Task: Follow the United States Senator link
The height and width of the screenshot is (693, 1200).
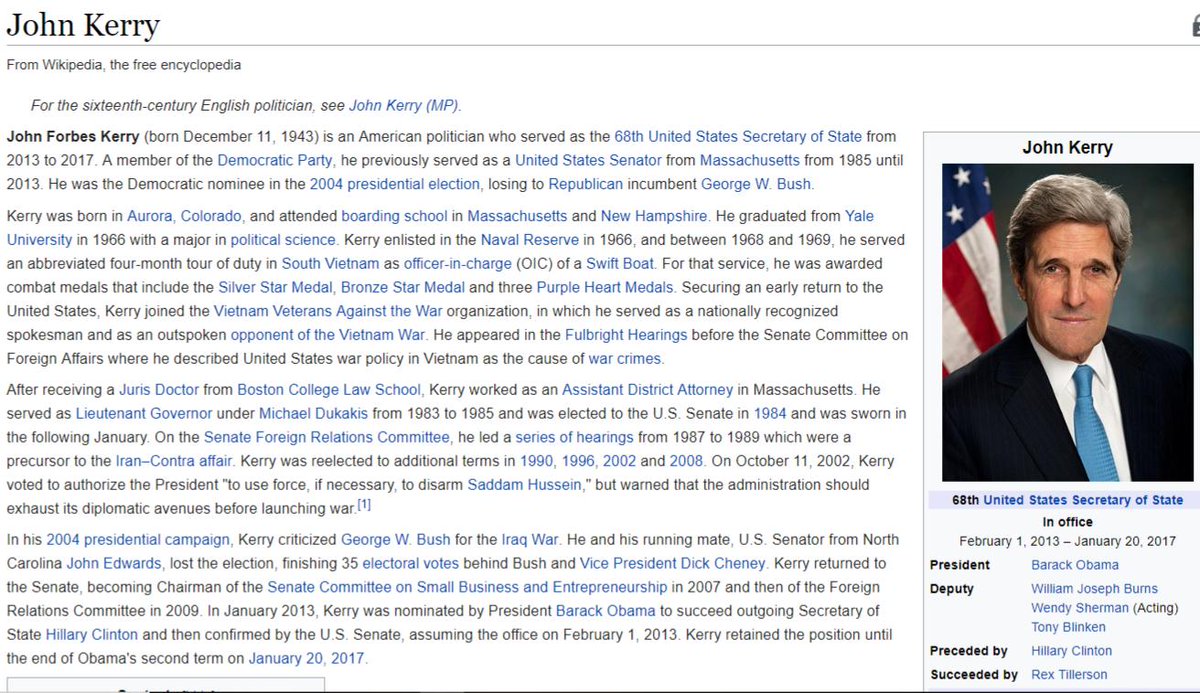Action: pyautogui.click(x=588, y=160)
